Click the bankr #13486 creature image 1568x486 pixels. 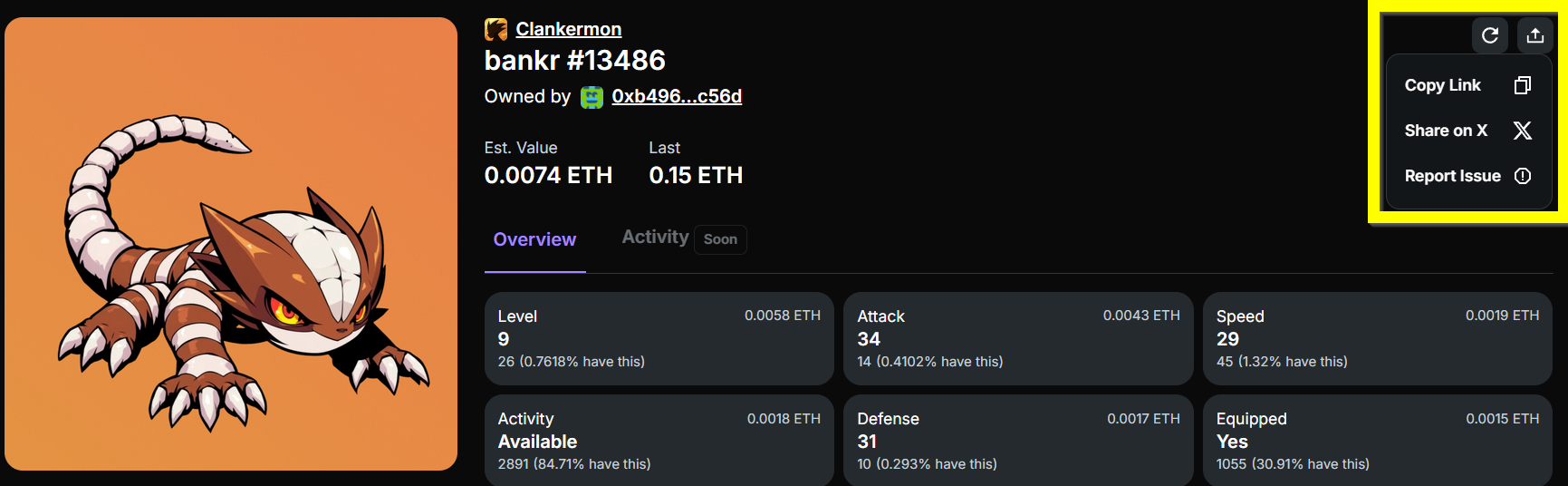tap(231, 244)
